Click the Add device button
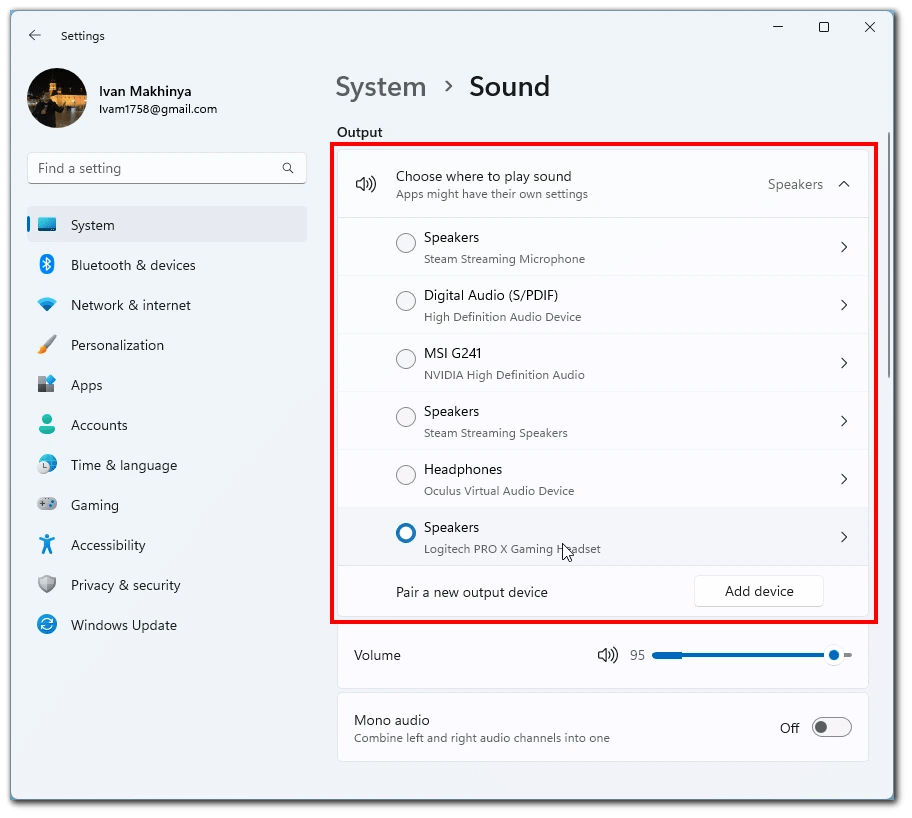The width and height of the screenshot is (912, 818). pyautogui.click(x=758, y=591)
